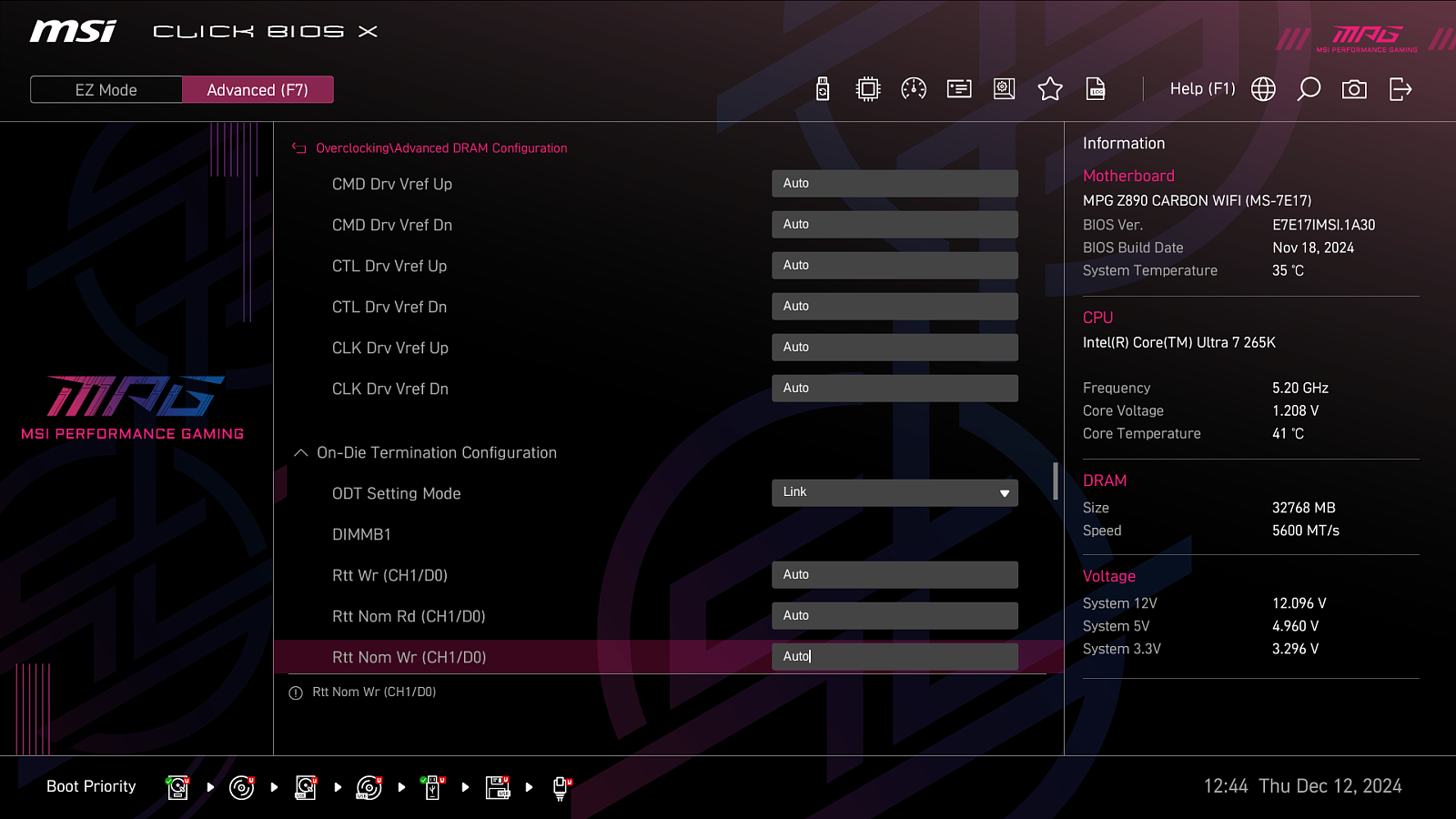Open the speedometer overclocking icon
Viewport: 1456px width, 819px height.
point(914,89)
